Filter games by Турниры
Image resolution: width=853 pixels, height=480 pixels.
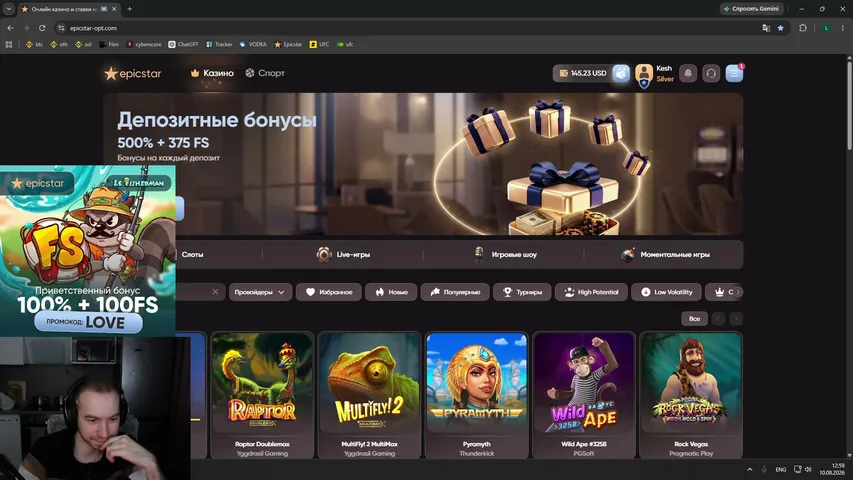pos(522,292)
